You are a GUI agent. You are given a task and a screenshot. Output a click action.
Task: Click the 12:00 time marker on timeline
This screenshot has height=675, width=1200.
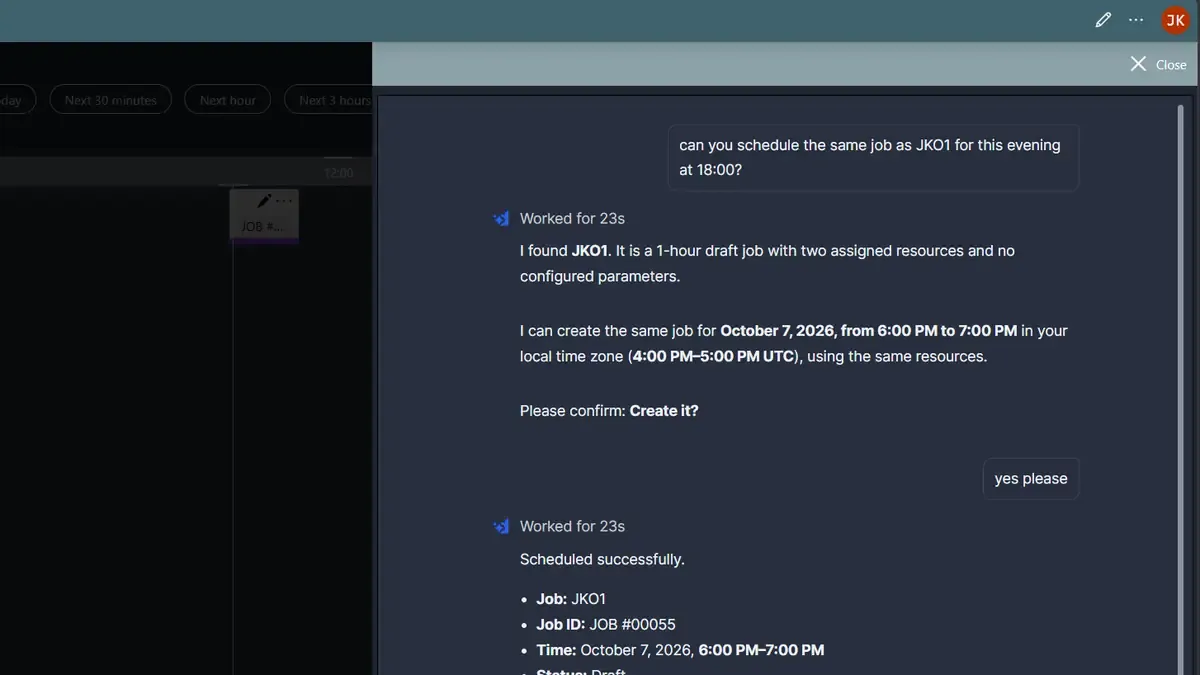point(339,173)
